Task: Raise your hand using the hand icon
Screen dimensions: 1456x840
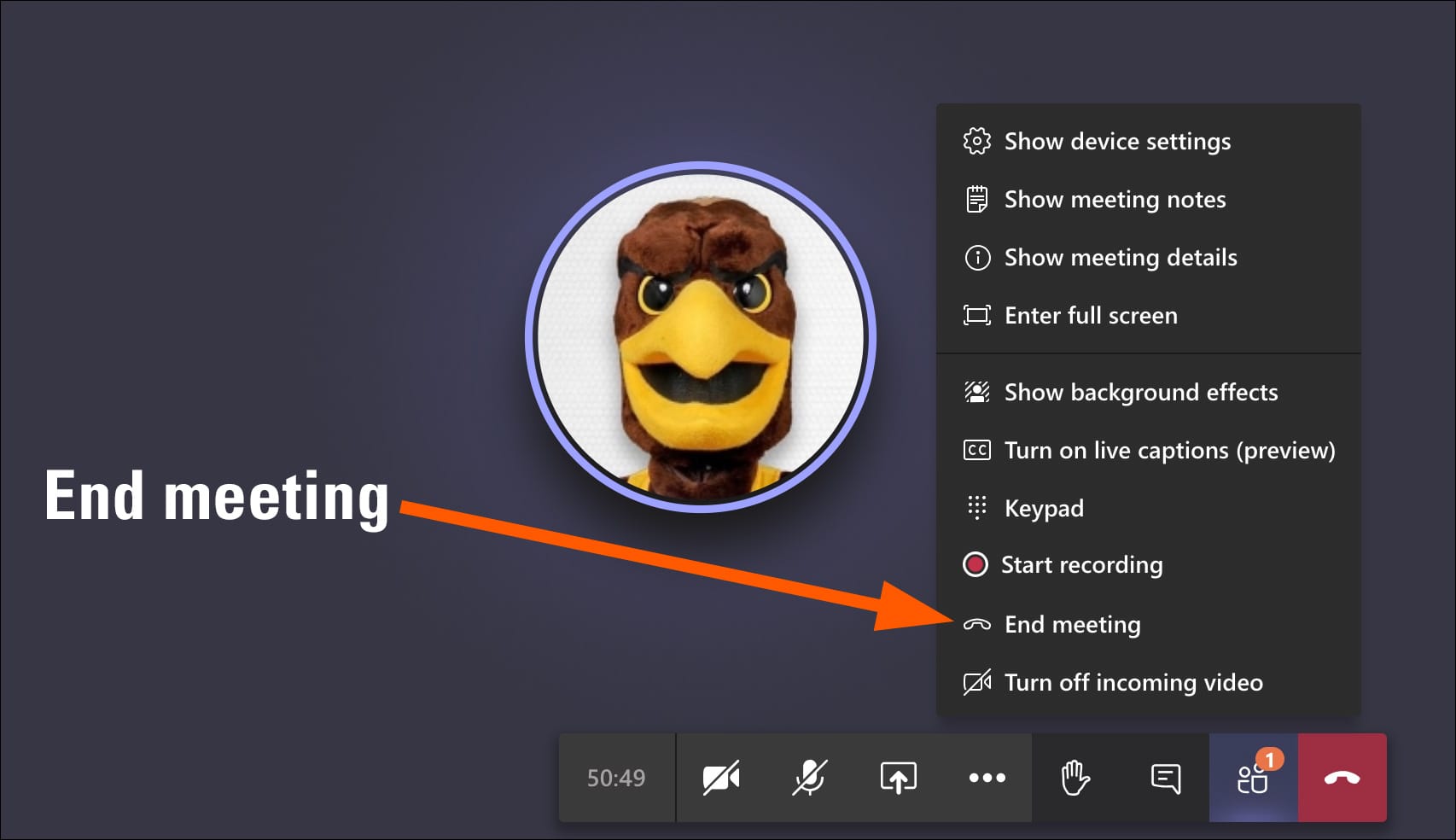Action: tap(1075, 778)
